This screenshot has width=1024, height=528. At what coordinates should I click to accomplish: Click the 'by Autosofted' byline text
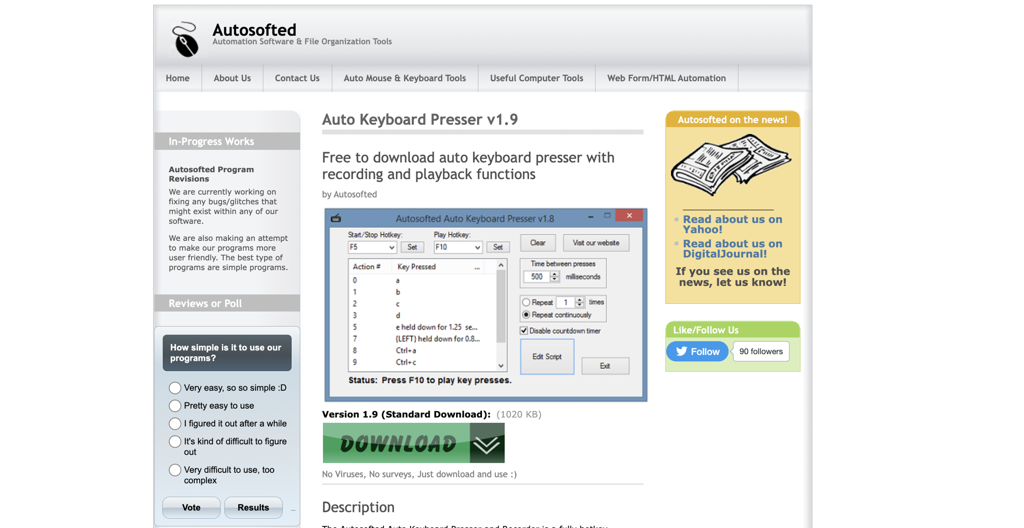coord(349,194)
